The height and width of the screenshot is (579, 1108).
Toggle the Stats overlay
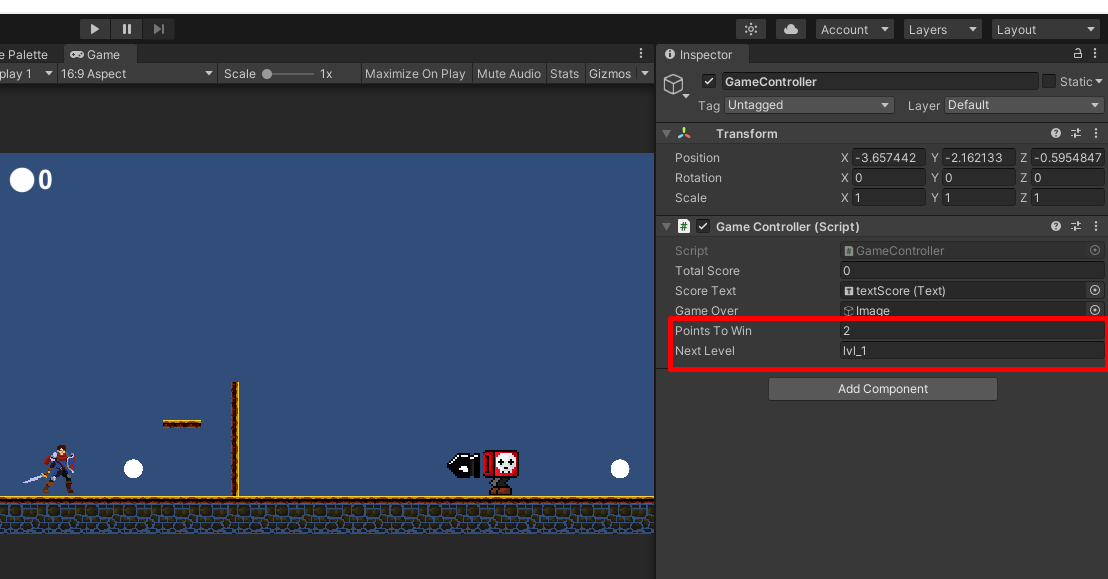pyautogui.click(x=565, y=74)
